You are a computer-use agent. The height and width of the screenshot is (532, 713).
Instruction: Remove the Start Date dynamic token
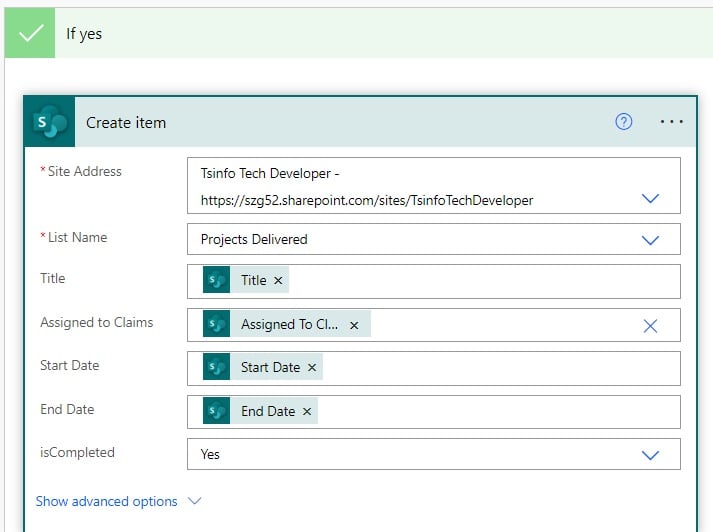(x=311, y=367)
